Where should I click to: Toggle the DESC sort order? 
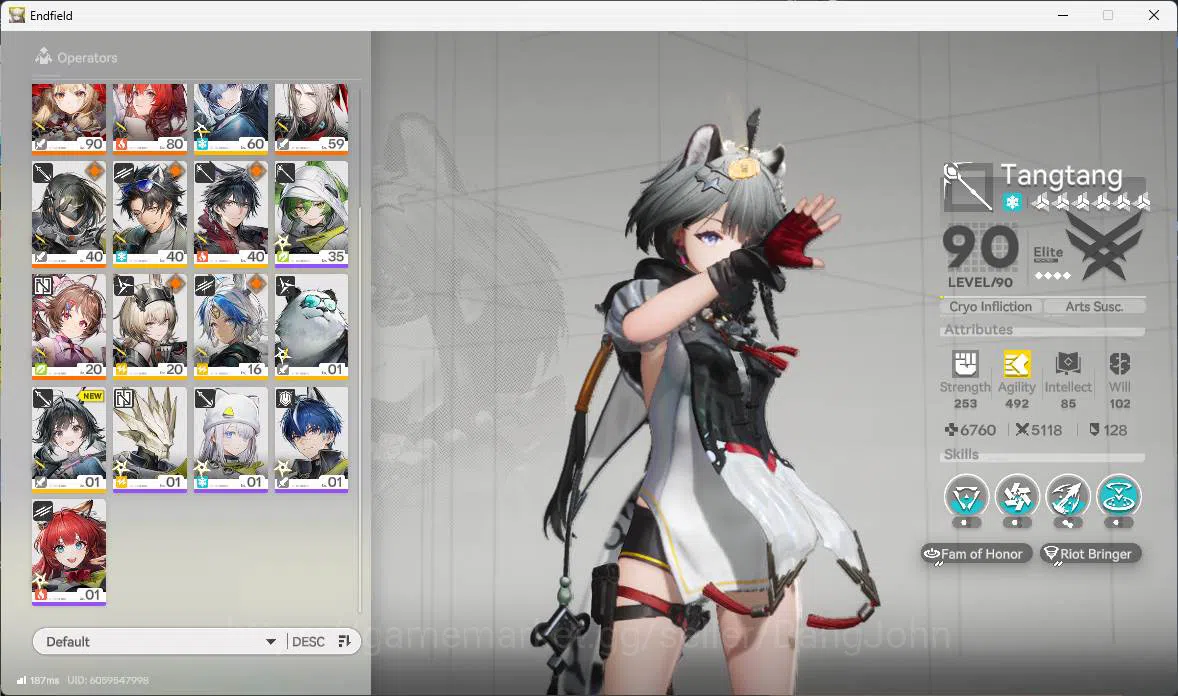308,642
